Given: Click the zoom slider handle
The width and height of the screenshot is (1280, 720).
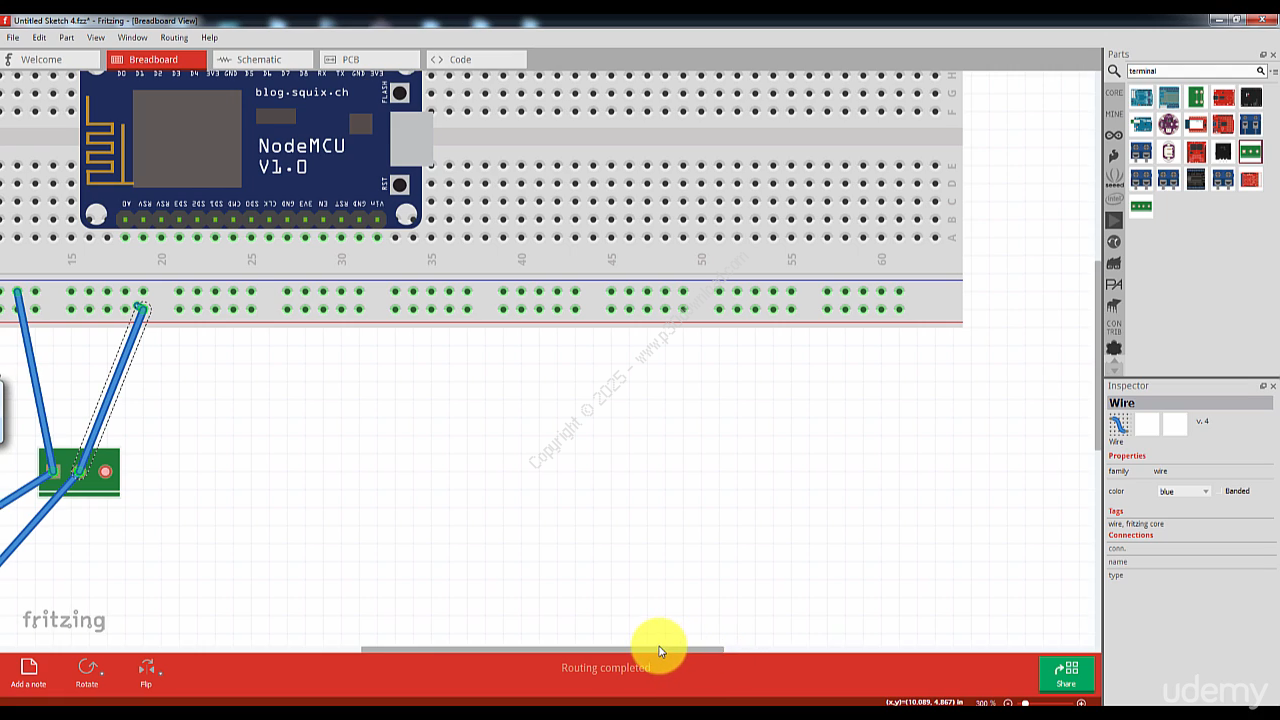Looking at the screenshot, I should (x=1025, y=703).
